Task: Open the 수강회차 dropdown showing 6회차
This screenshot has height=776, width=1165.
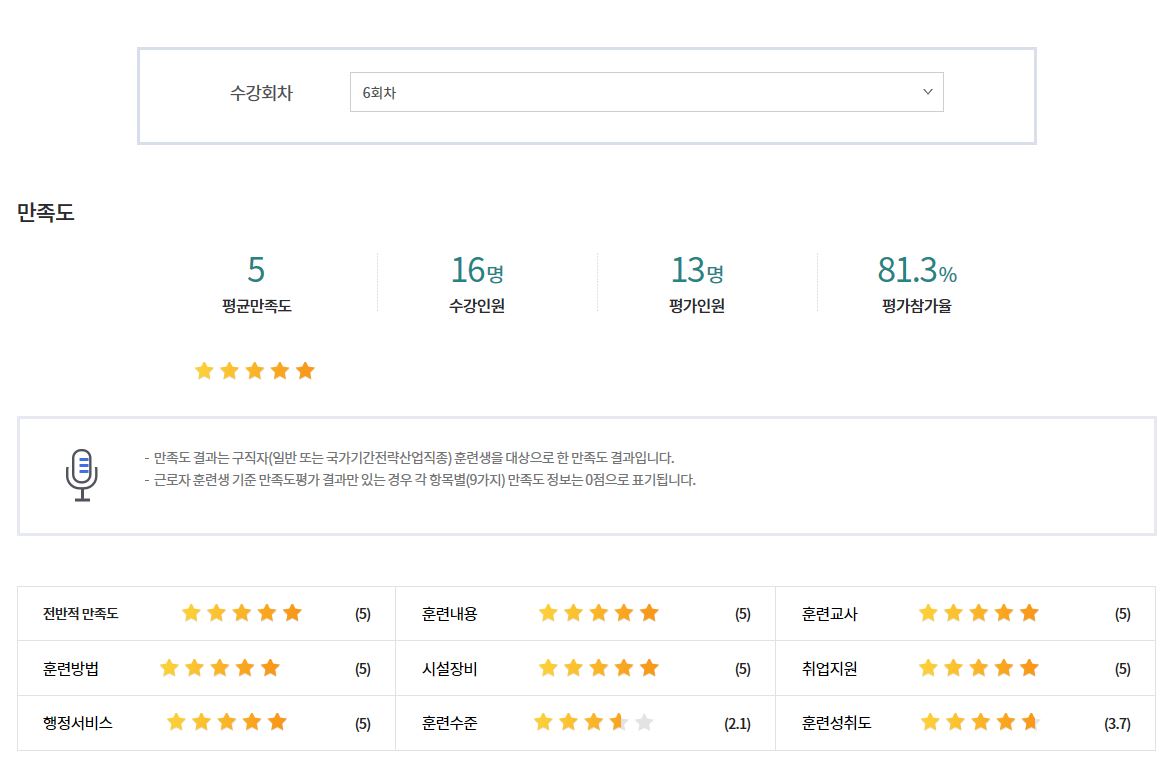Action: coord(645,92)
